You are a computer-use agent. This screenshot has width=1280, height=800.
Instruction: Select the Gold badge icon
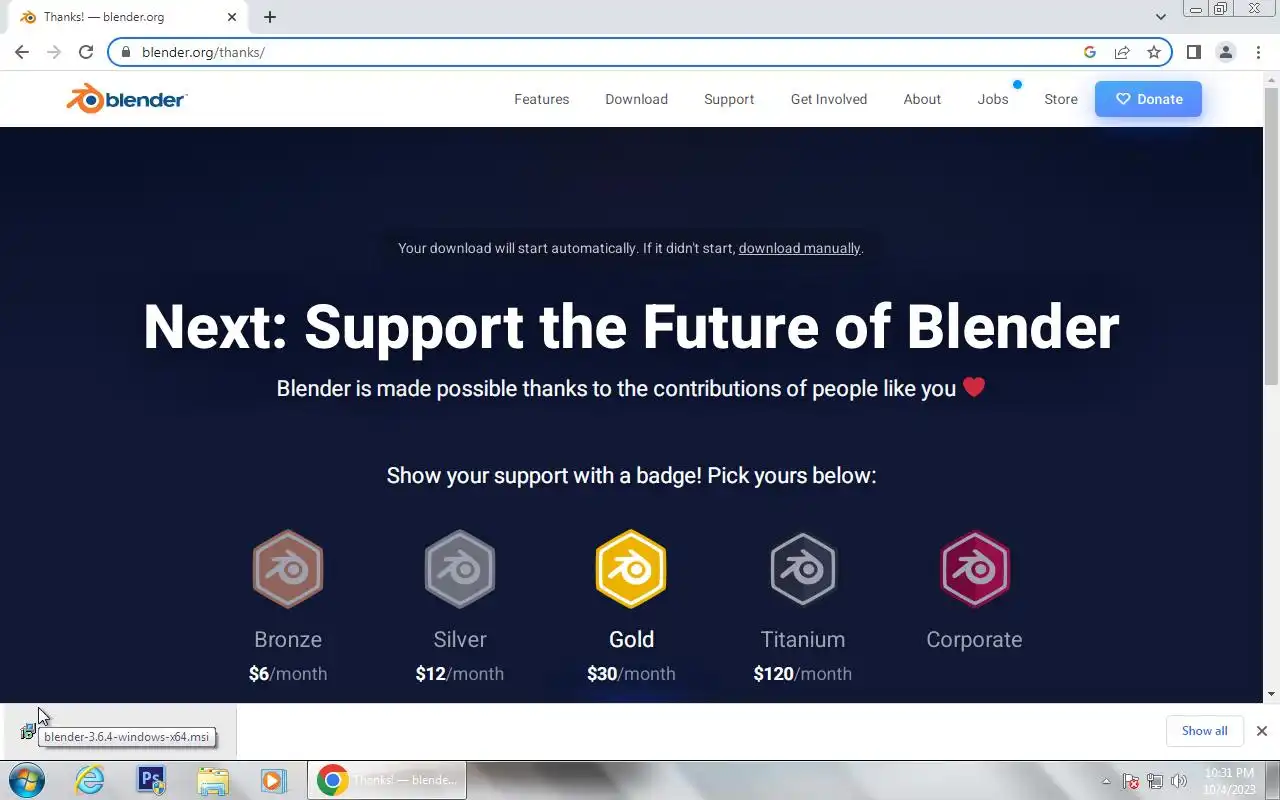(631, 569)
